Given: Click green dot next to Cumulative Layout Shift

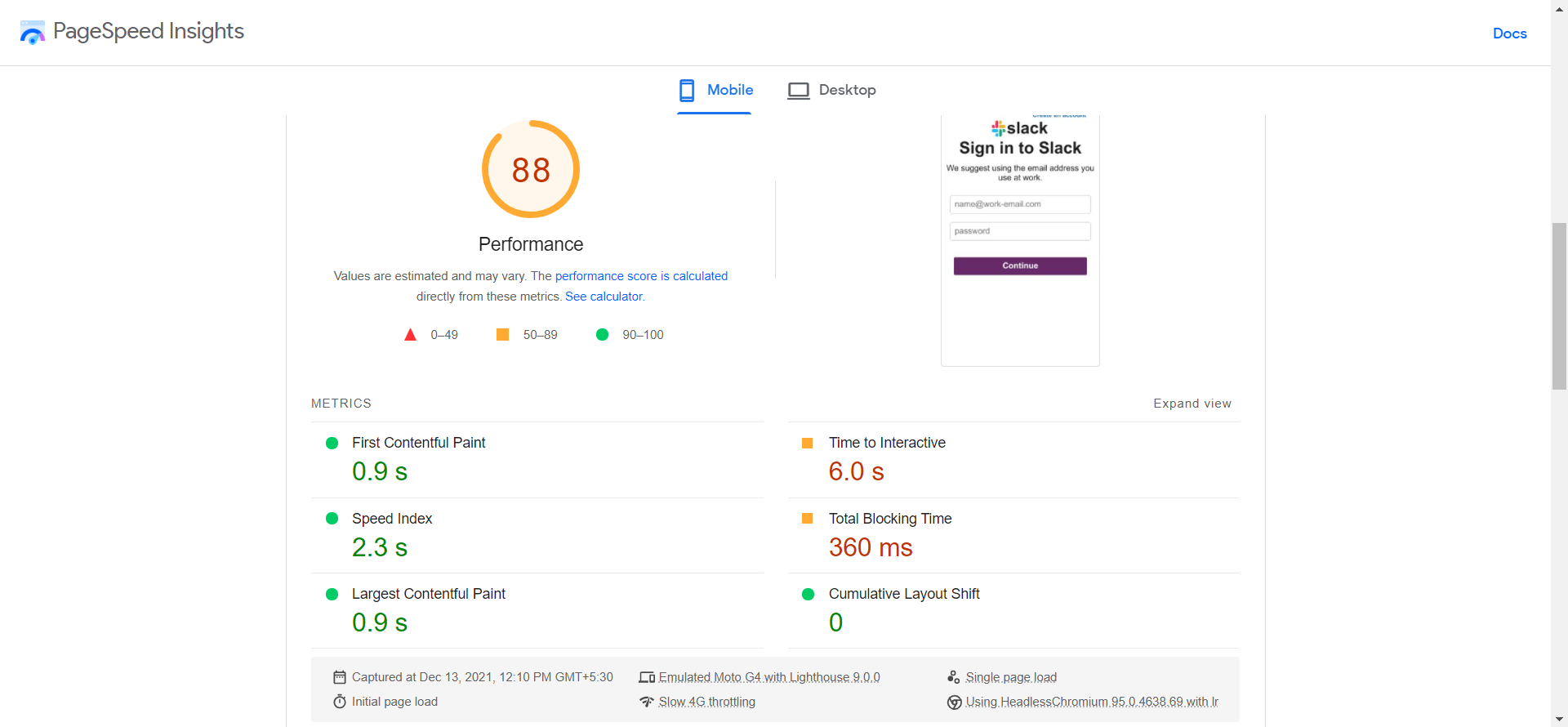Looking at the screenshot, I should tap(808, 594).
